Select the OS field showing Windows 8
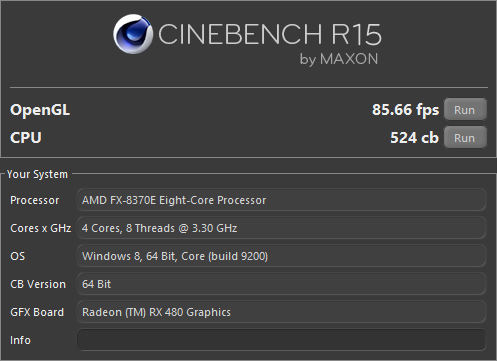 point(281,256)
